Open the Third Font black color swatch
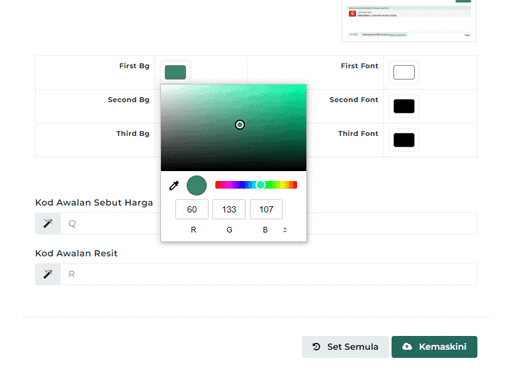Screen dimensions: 510x380 click(x=404, y=140)
